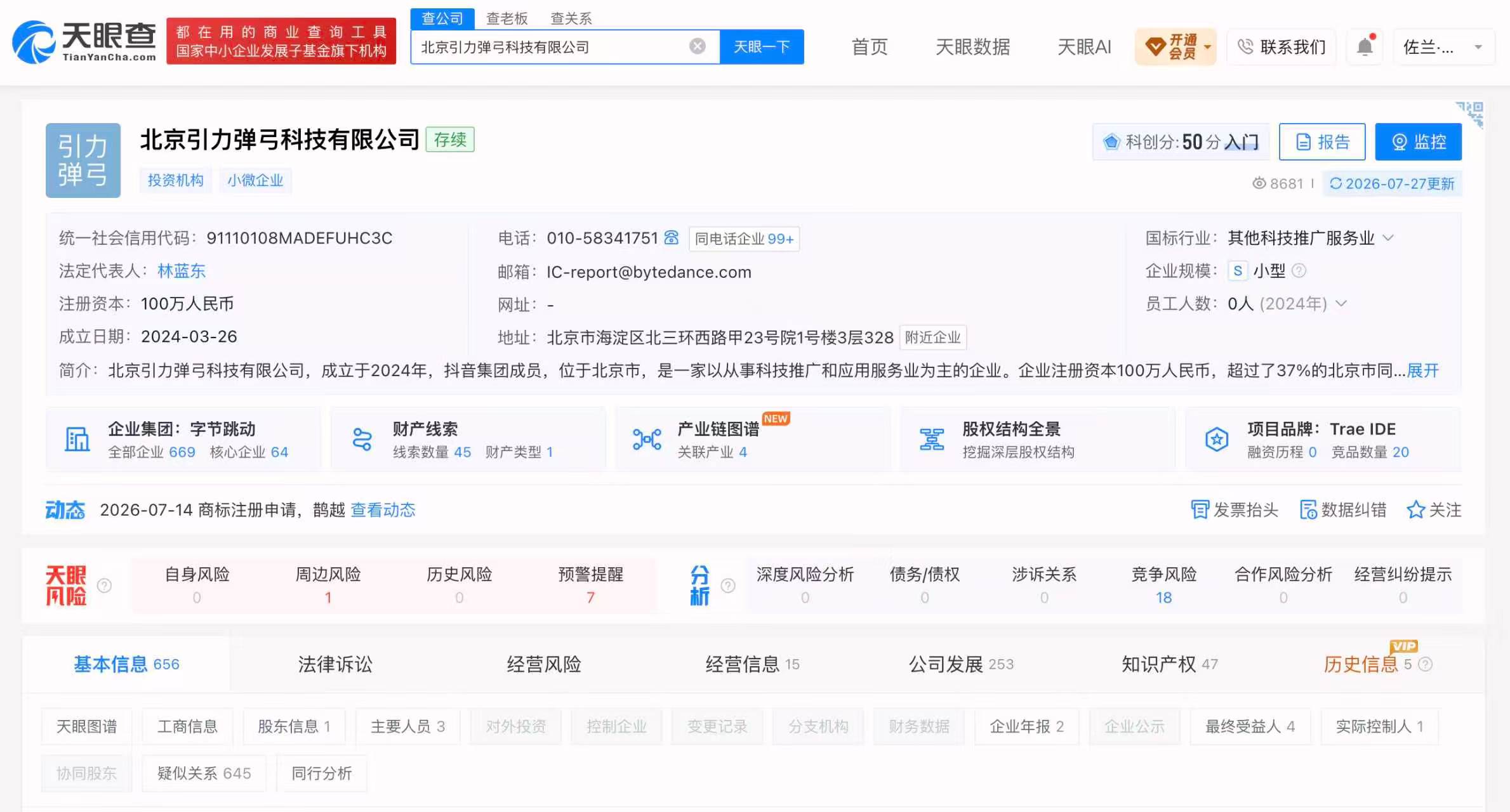This screenshot has width=1510, height=812.
Task: Click the phone icon next to 010-58341751
Action: tap(671, 238)
